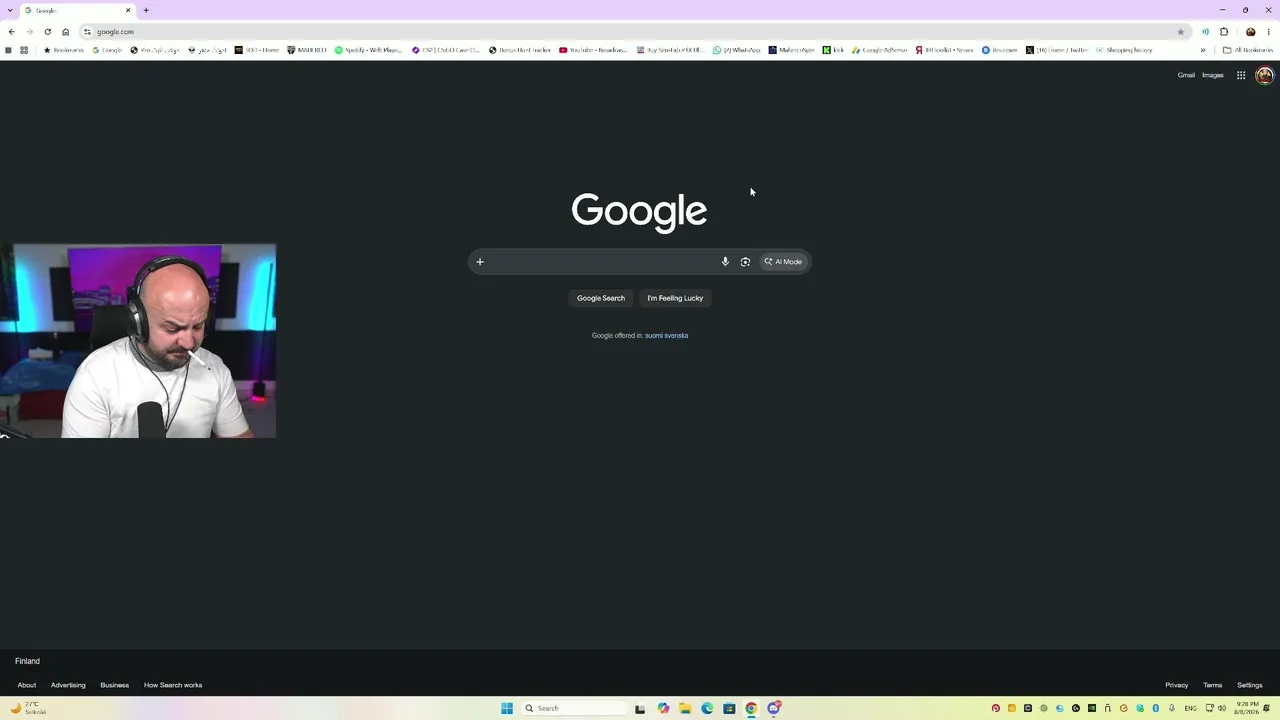This screenshot has width=1280, height=720.
Task: Switch Google language to suomi
Action: click(x=653, y=336)
